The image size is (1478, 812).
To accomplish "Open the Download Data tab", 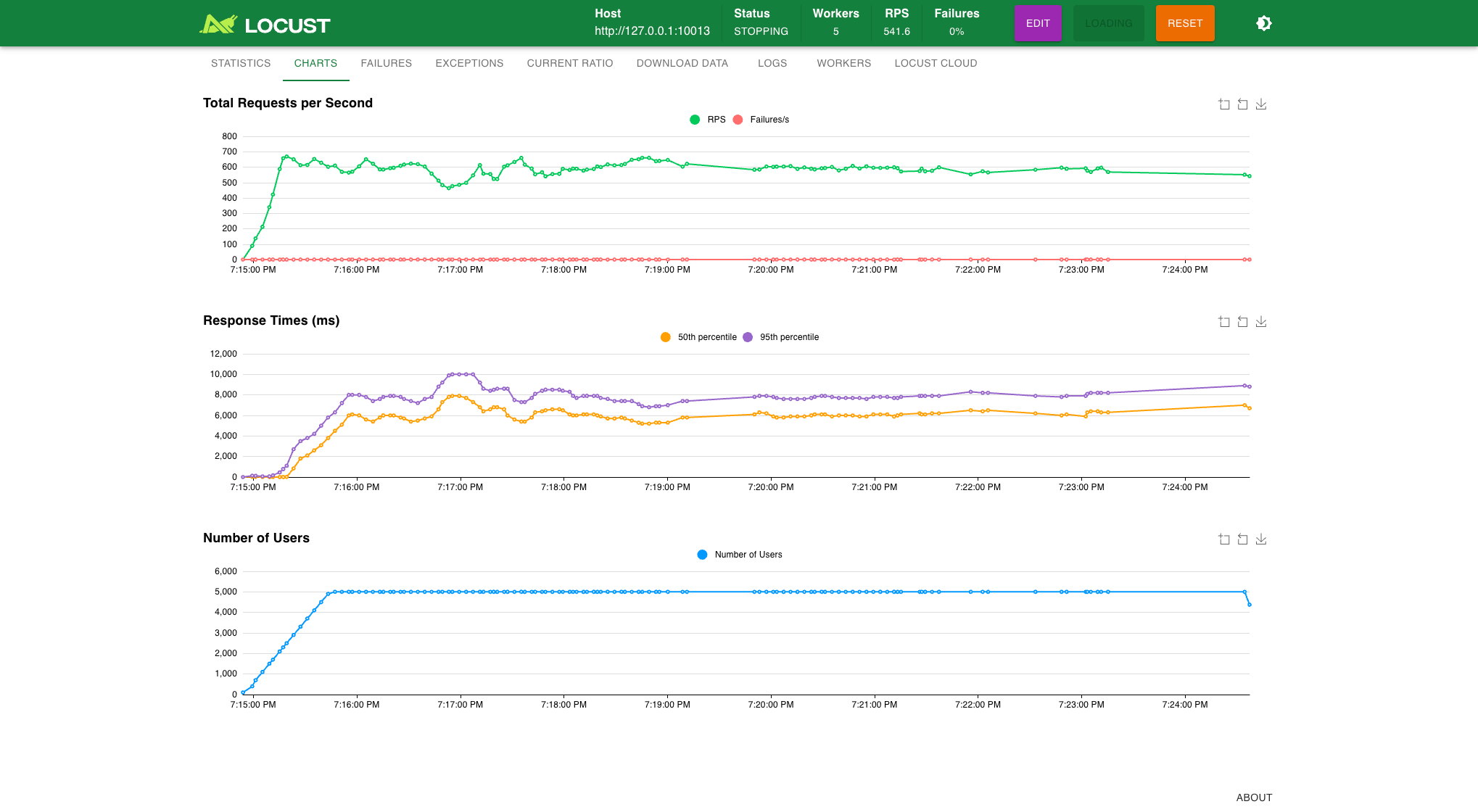I will [x=682, y=63].
